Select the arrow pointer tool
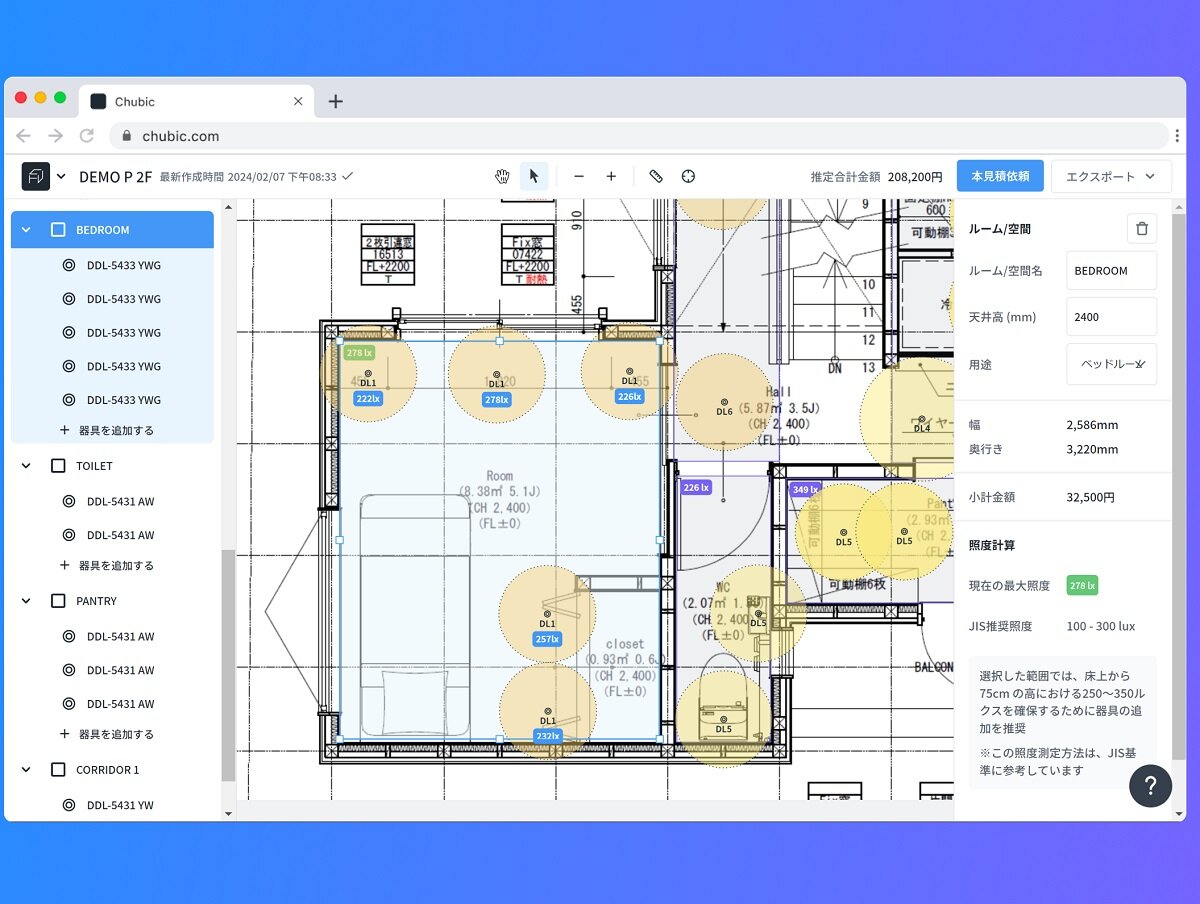The height and width of the screenshot is (904, 1200). pyautogui.click(x=534, y=176)
